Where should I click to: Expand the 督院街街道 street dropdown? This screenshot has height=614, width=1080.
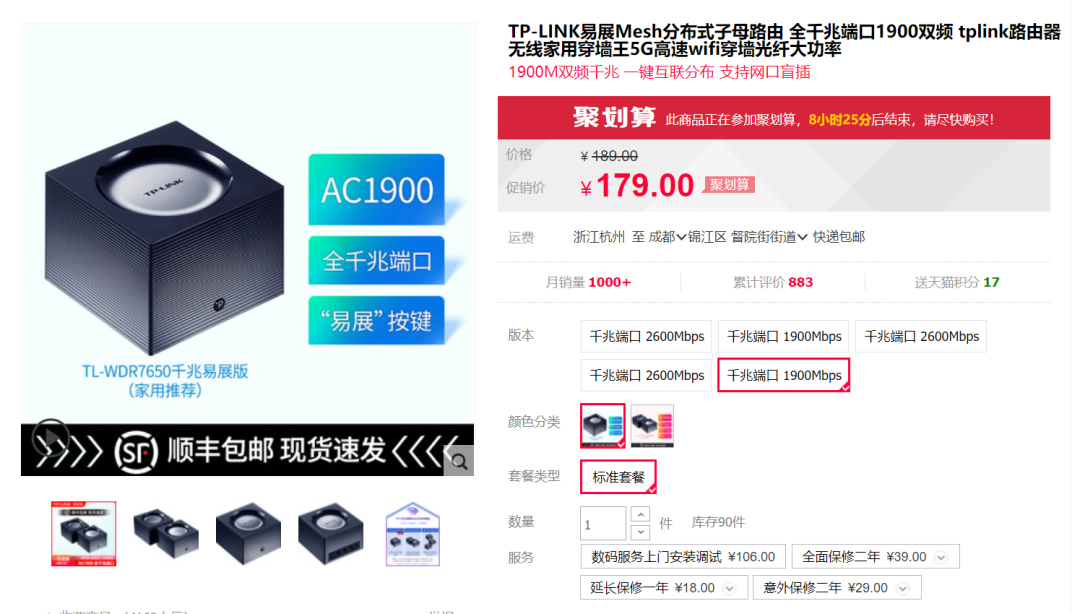click(769, 237)
